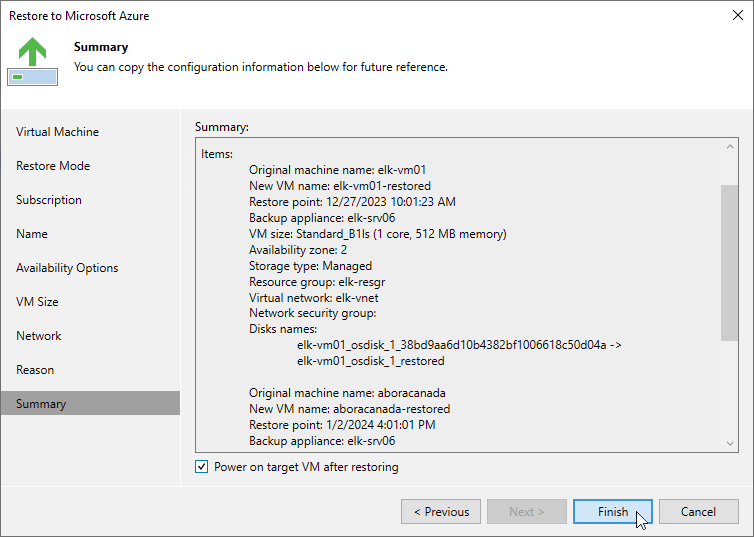
Task: Select the Summary step in sidebar
Action: click(90, 403)
